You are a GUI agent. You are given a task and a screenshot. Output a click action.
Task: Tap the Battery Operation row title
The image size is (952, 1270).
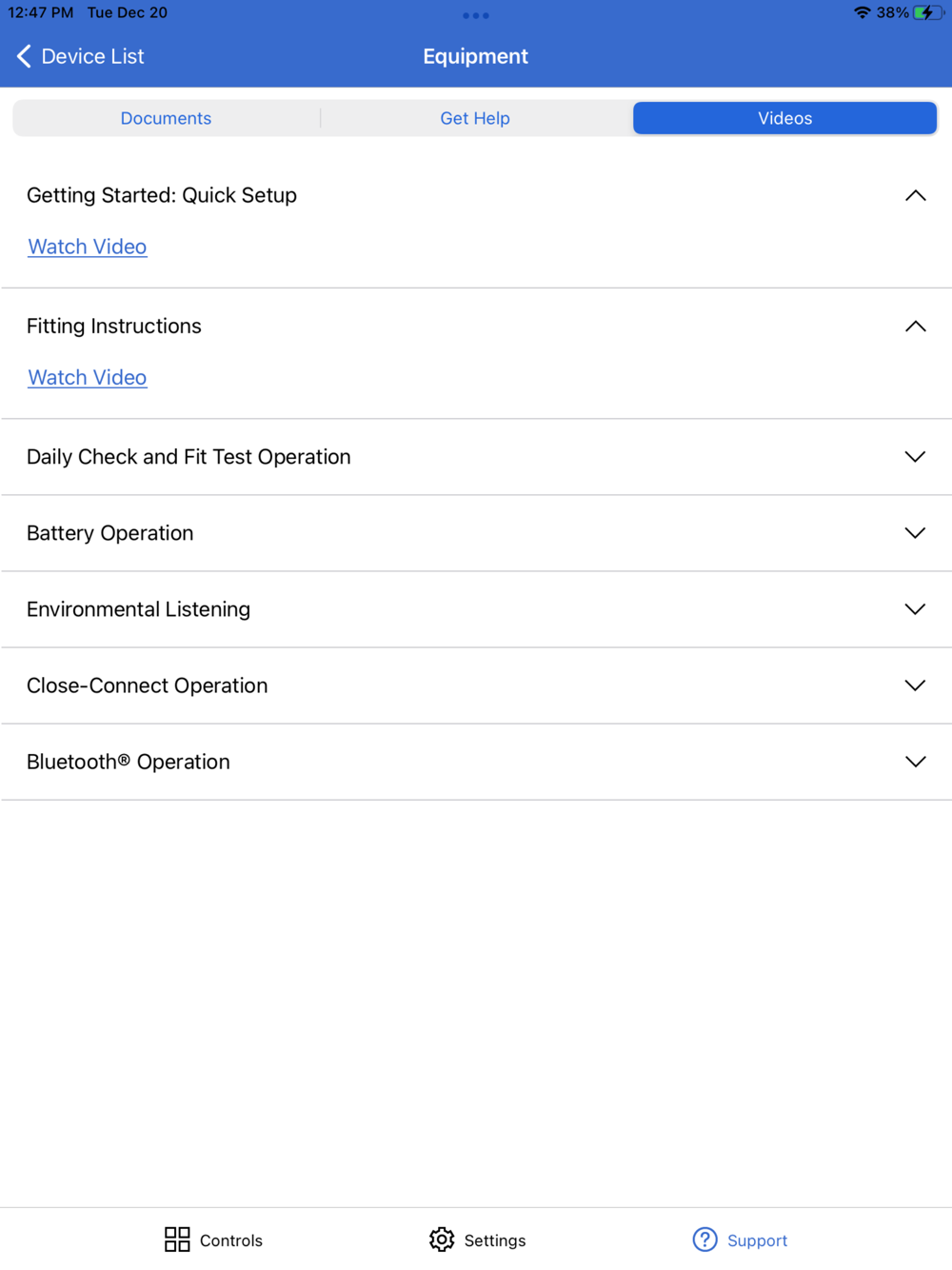coord(110,533)
